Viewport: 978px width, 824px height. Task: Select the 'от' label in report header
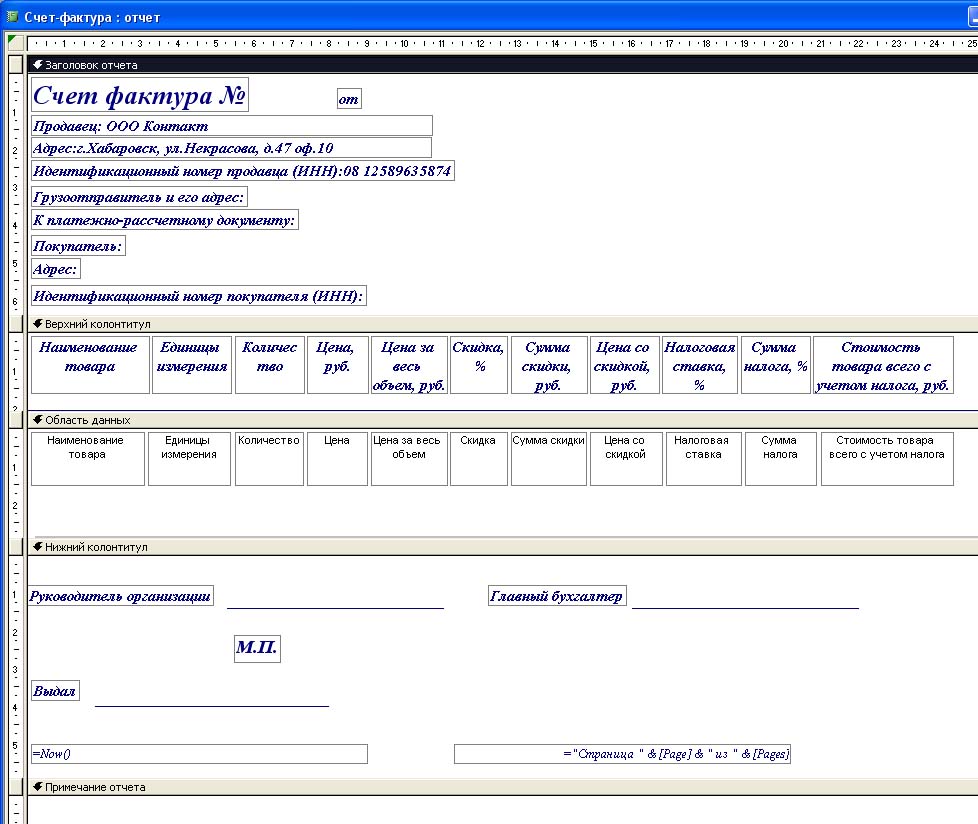click(349, 99)
